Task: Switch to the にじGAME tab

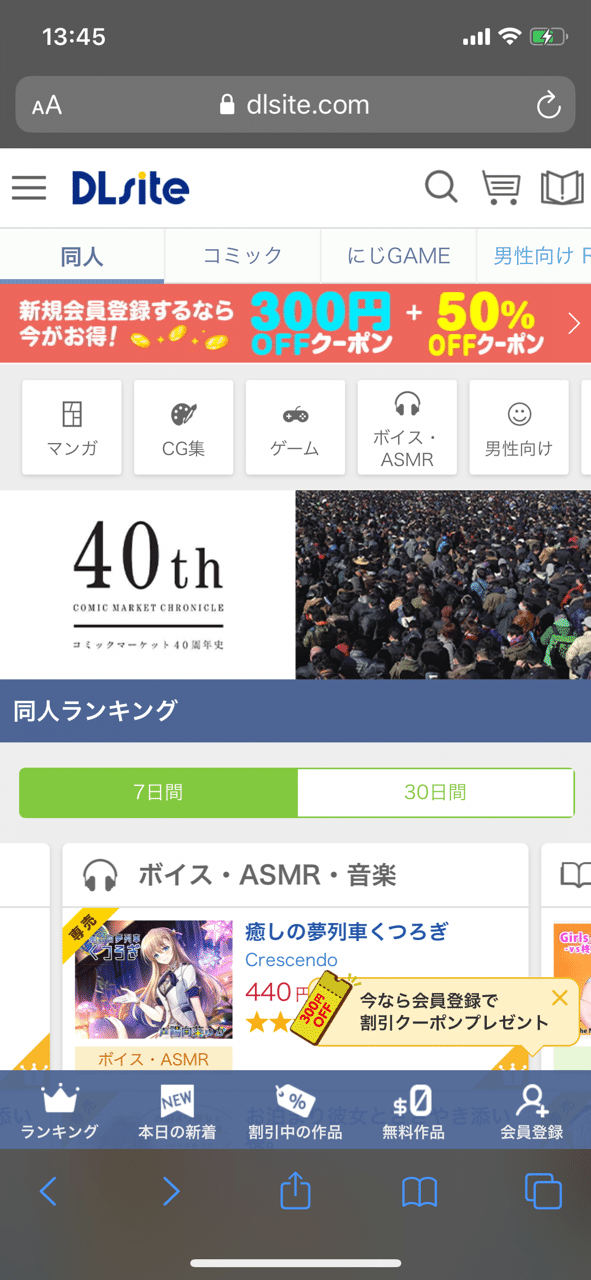Action: pyautogui.click(x=399, y=256)
